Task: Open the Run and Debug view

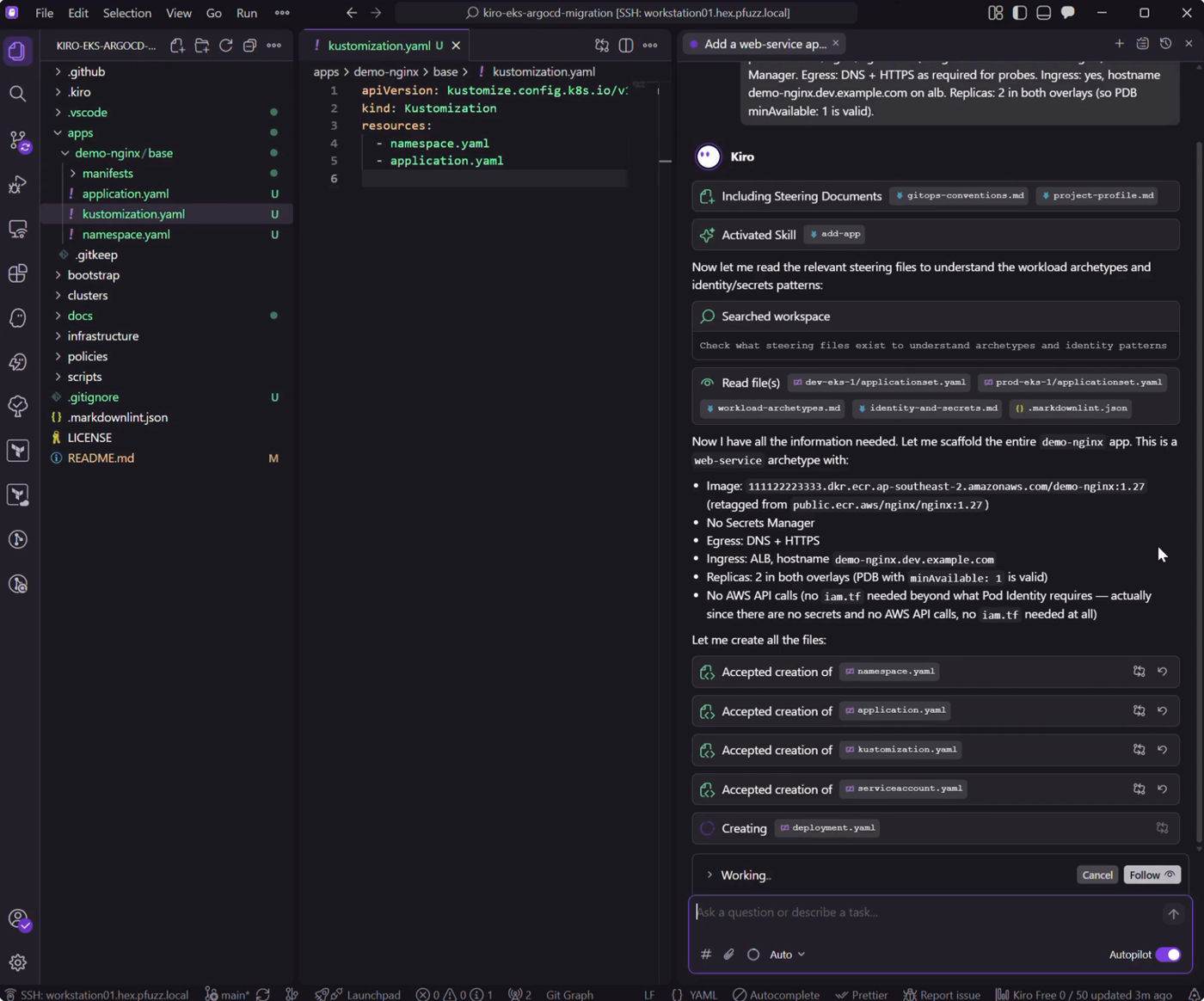Action: click(17, 184)
